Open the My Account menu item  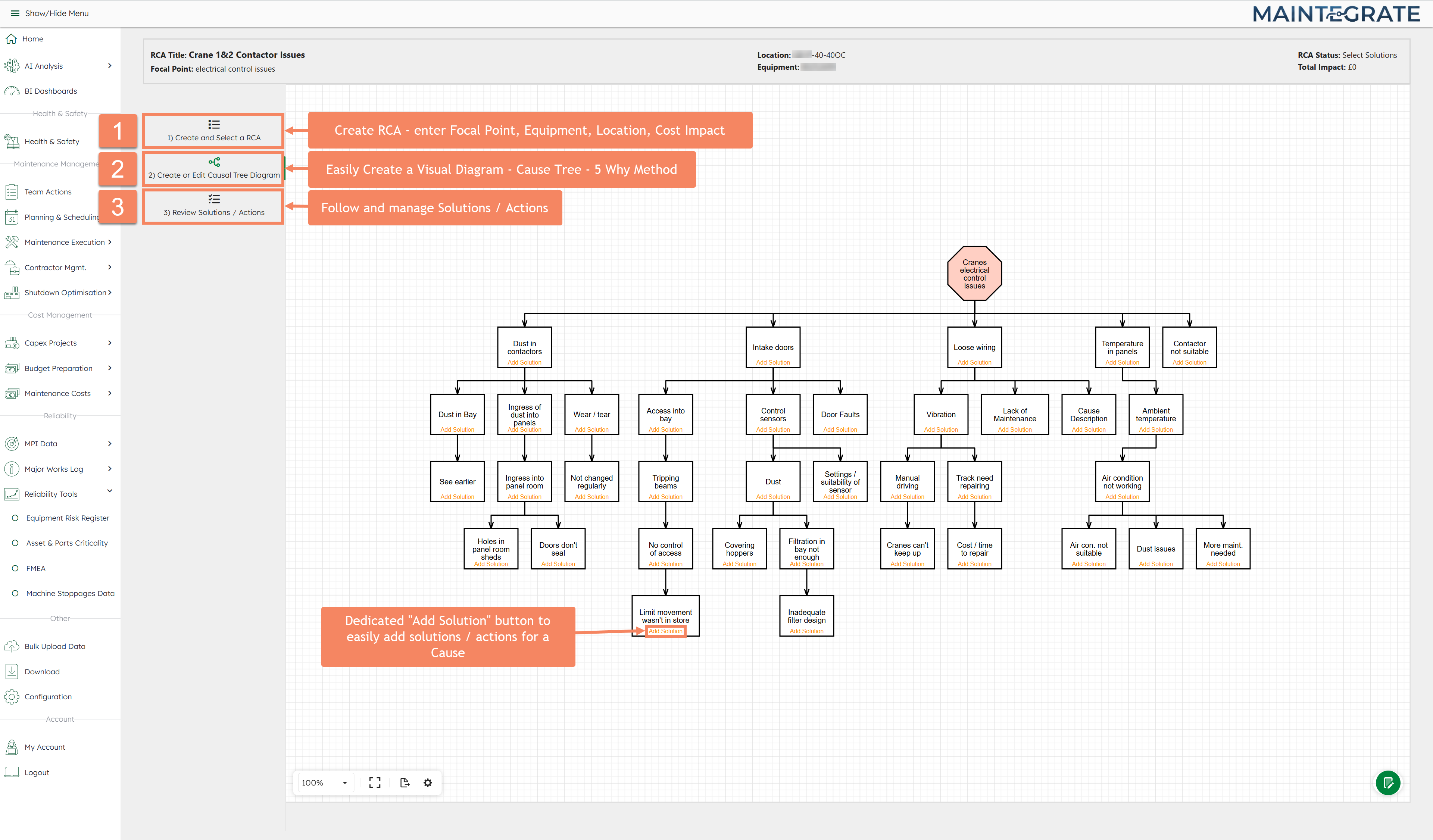(45, 747)
